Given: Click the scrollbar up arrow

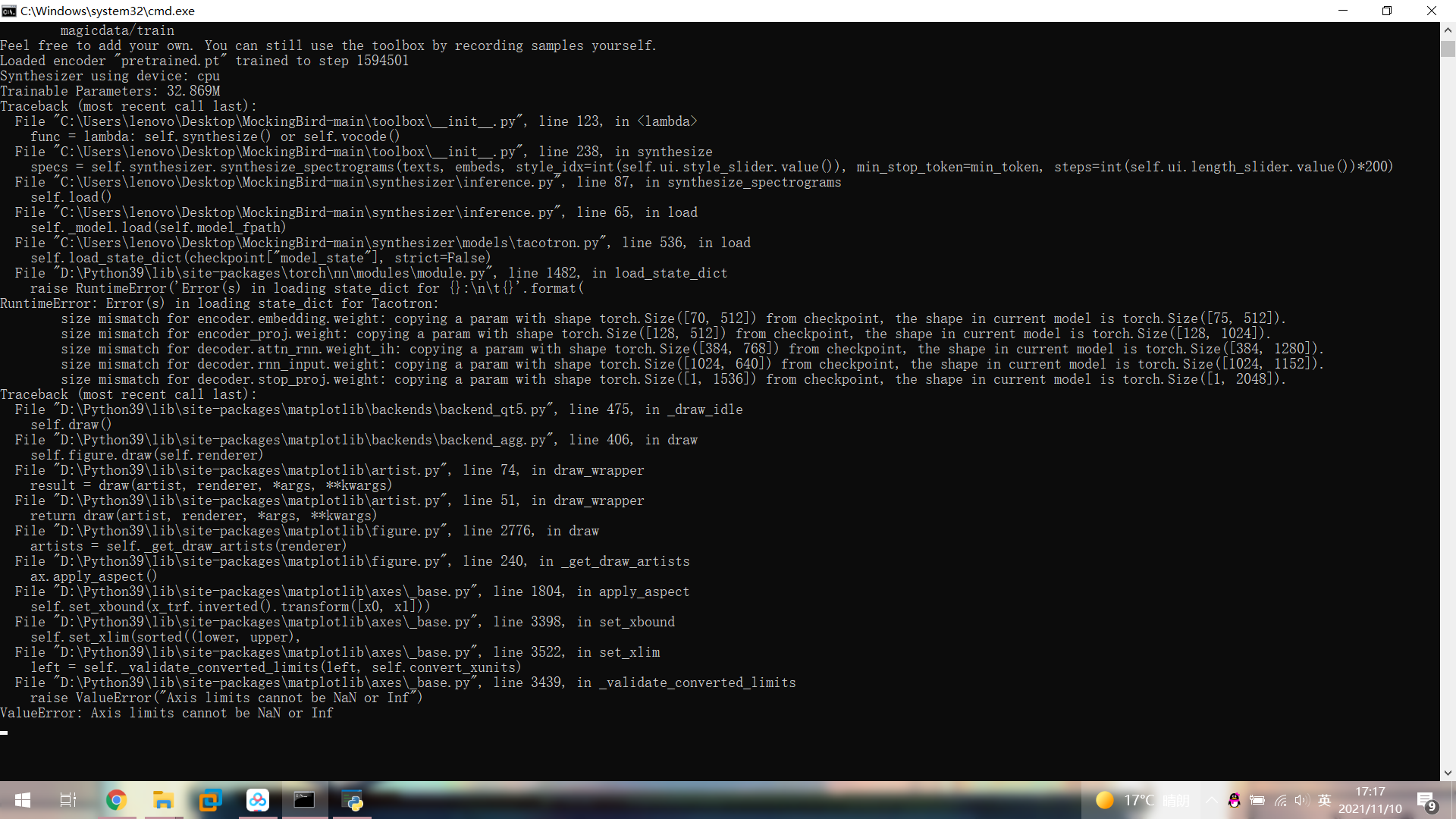Looking at the screenshot, I should [1447, 30].
